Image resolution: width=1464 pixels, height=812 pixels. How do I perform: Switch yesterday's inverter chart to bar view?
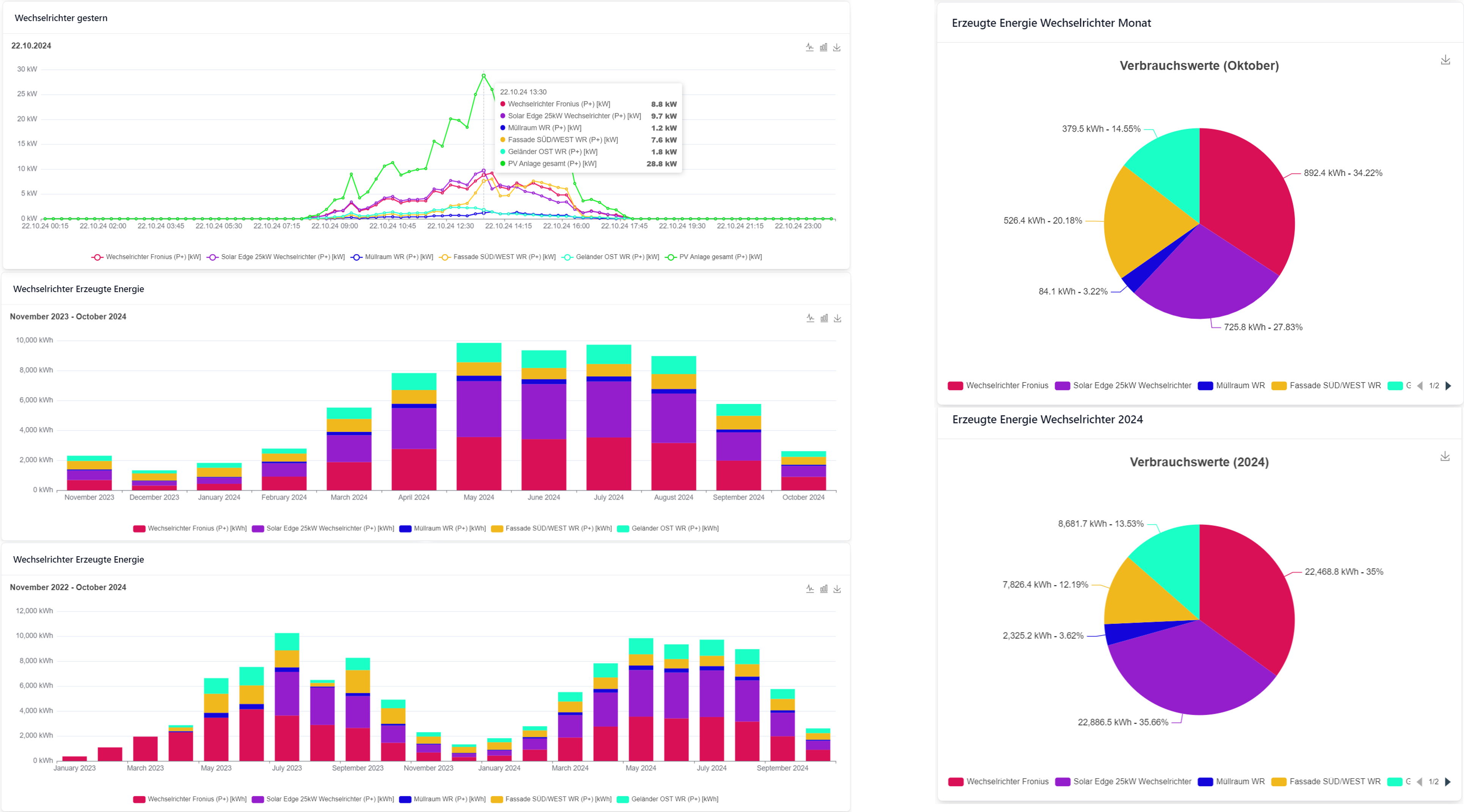pyautogui.click(x=823, y=47)
